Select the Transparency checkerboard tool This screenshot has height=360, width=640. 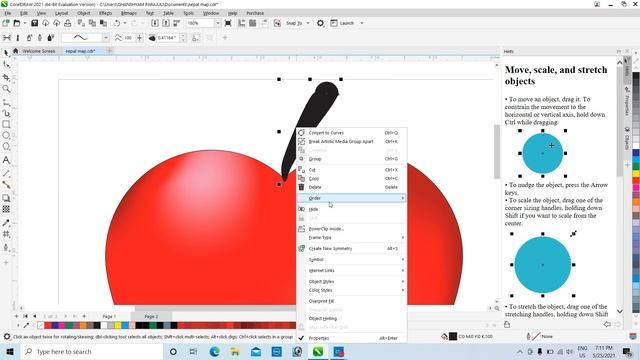[6, 209]
